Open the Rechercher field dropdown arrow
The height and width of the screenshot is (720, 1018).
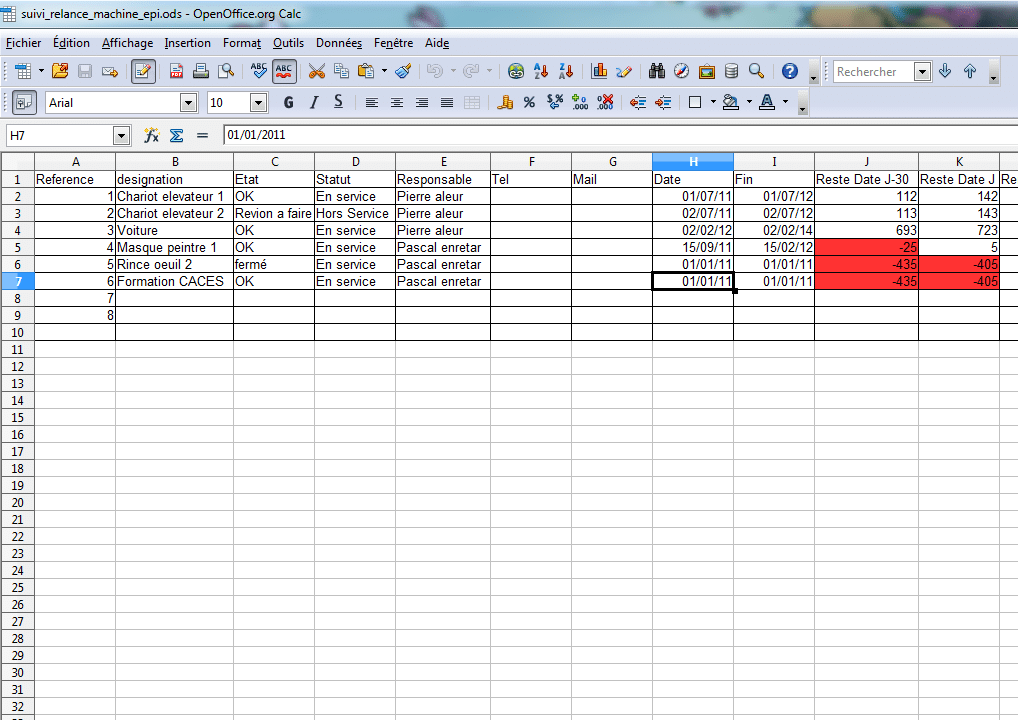[923, 71]
